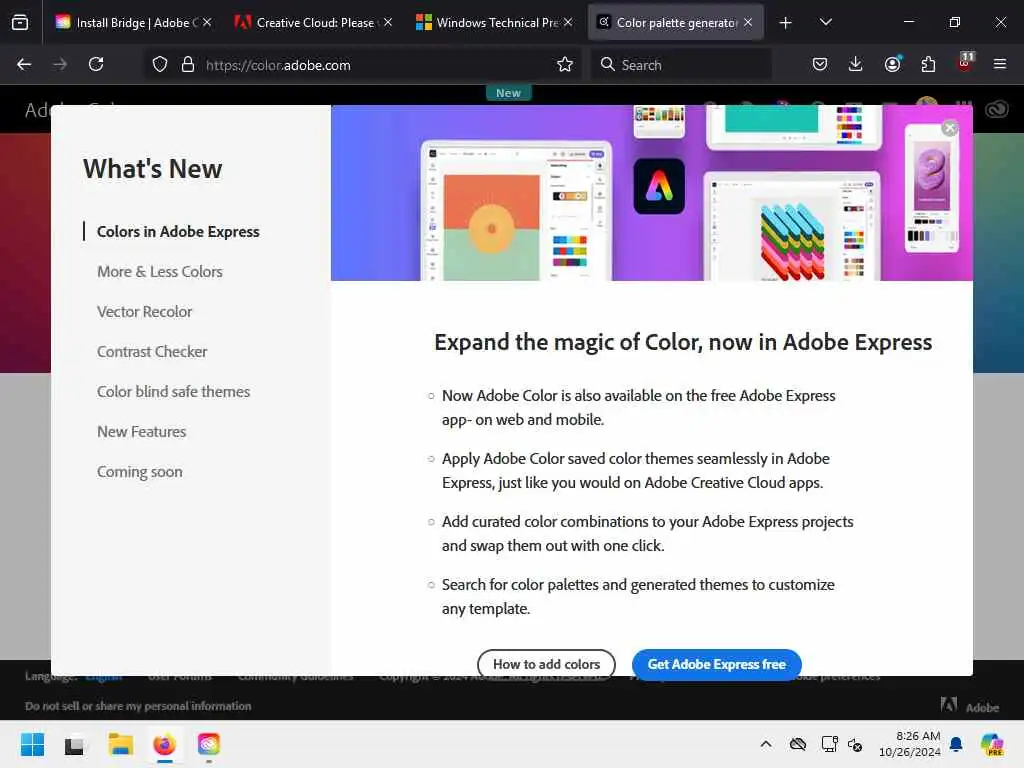Close the Creative Cloud tab

388,22
